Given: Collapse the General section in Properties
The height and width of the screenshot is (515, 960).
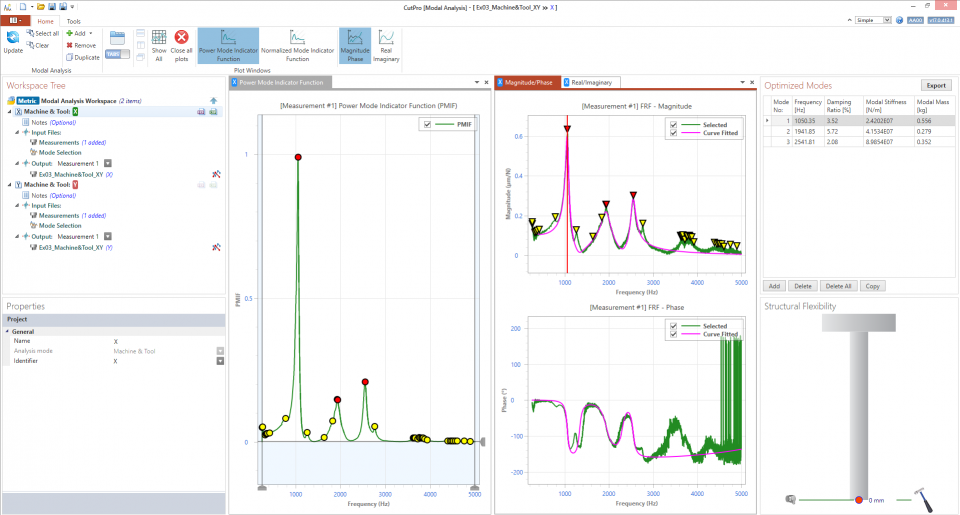Looking at the screenshot, I should click(8, 331).
